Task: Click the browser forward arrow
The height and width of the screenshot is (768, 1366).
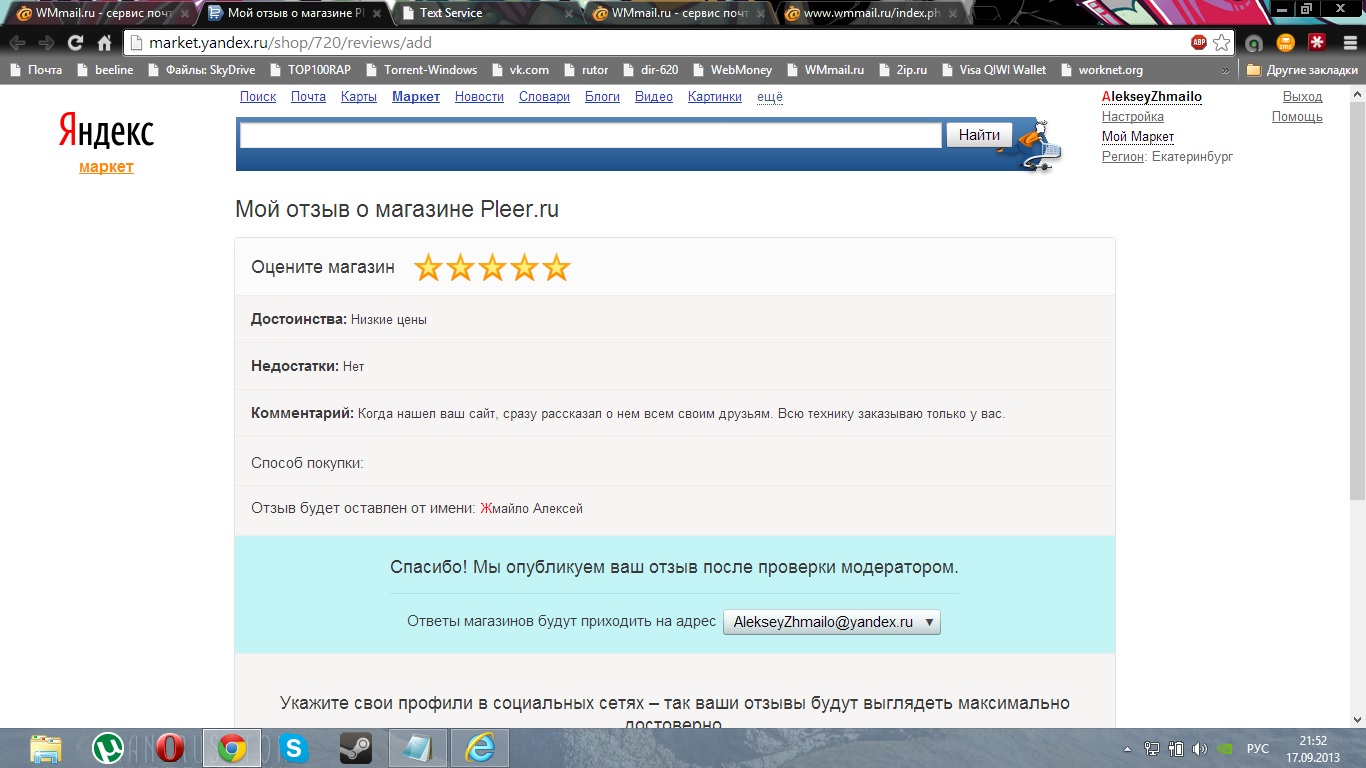Action: click(x=46, y=43)
